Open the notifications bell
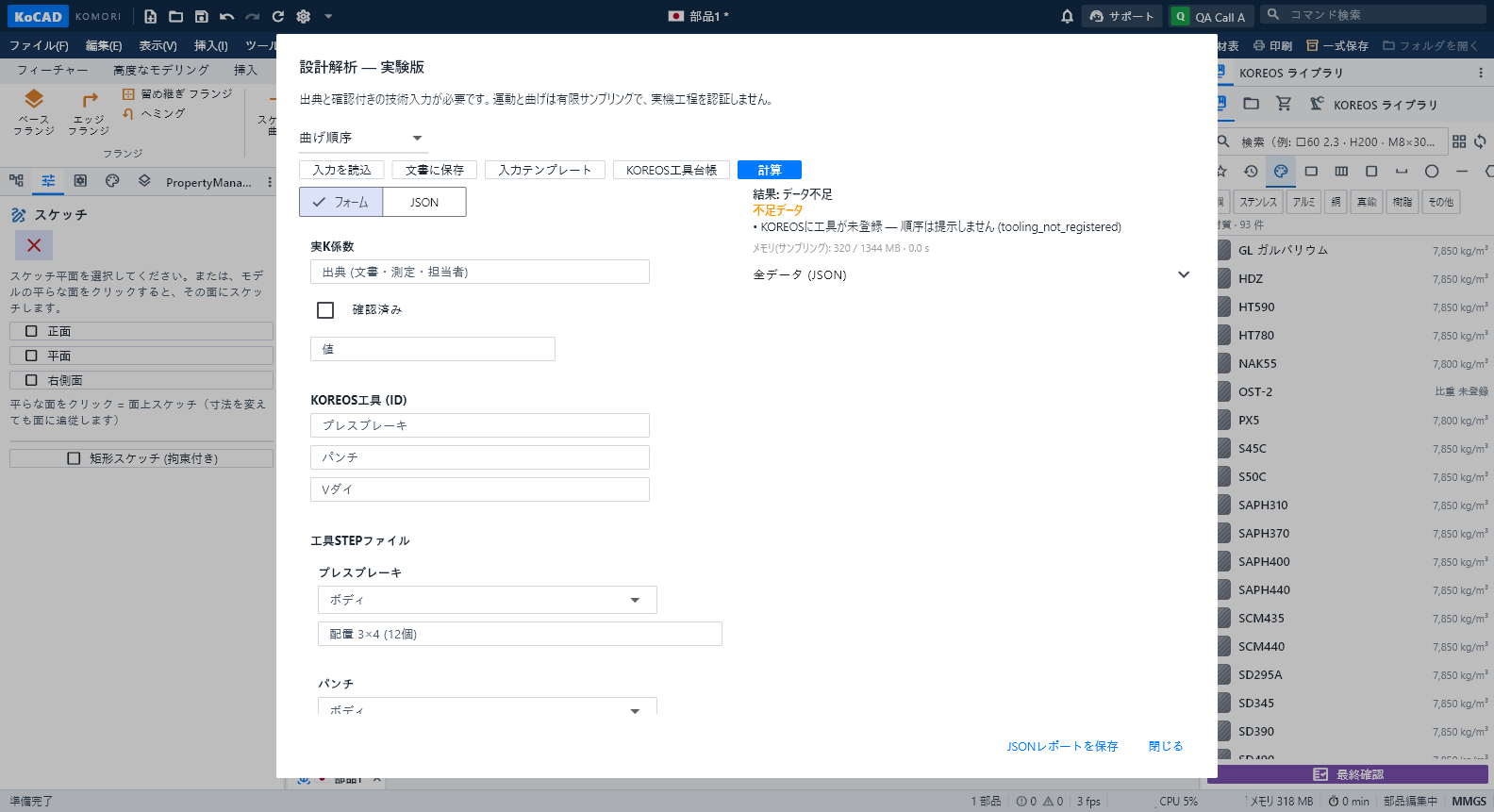 coord(1067,16)
